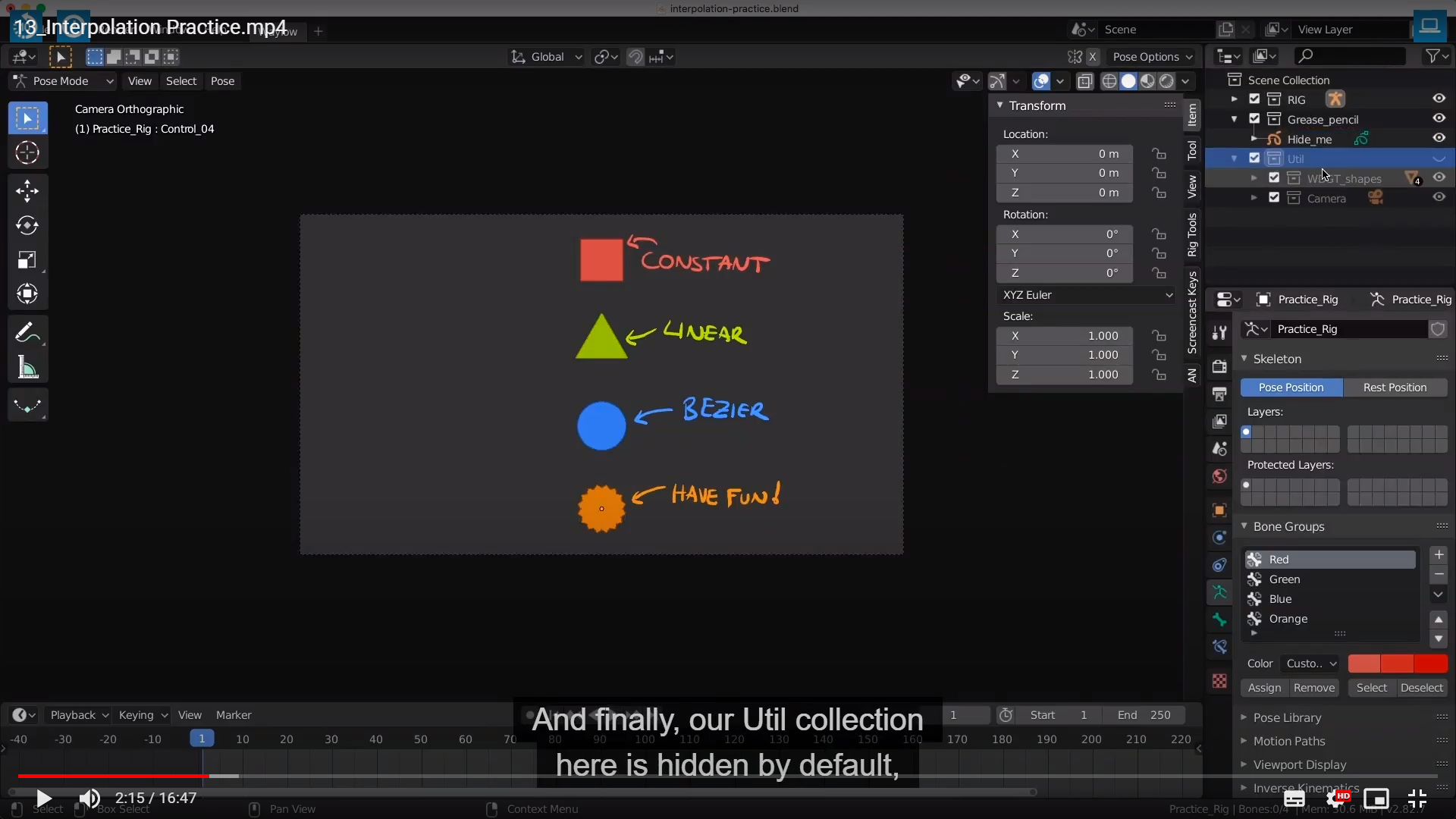Click the Assign bone group button
The height and width of the screenshot is (819, 1456).
click(1264, 688)
